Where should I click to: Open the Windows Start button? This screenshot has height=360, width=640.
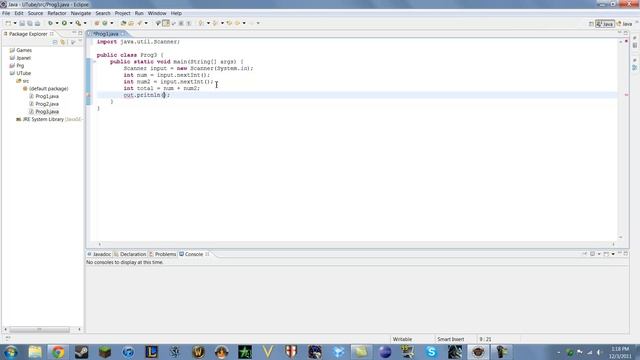coord(11,352)
